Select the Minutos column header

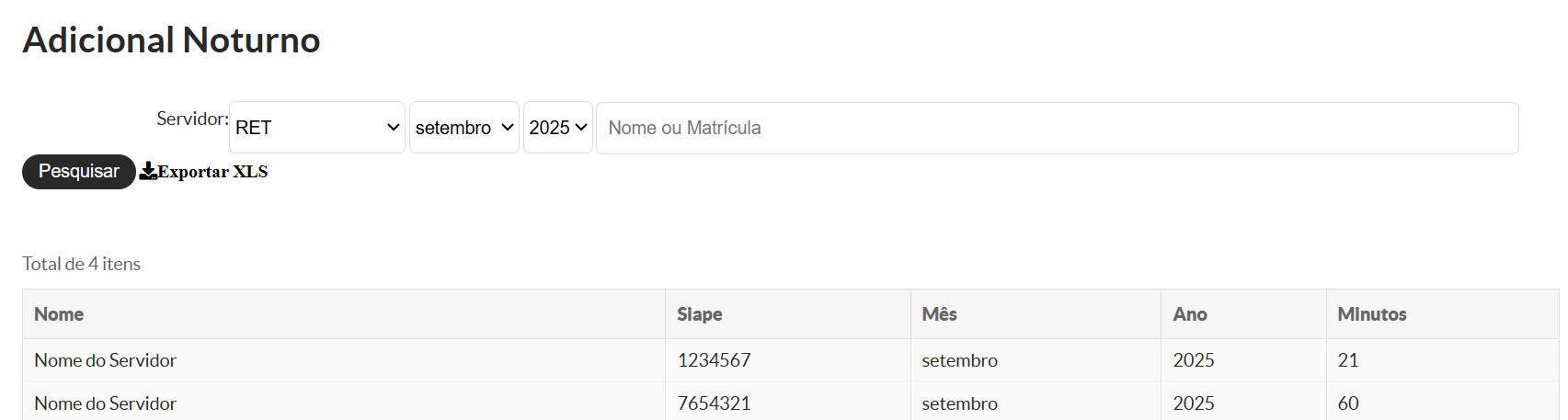[1371, 314]
